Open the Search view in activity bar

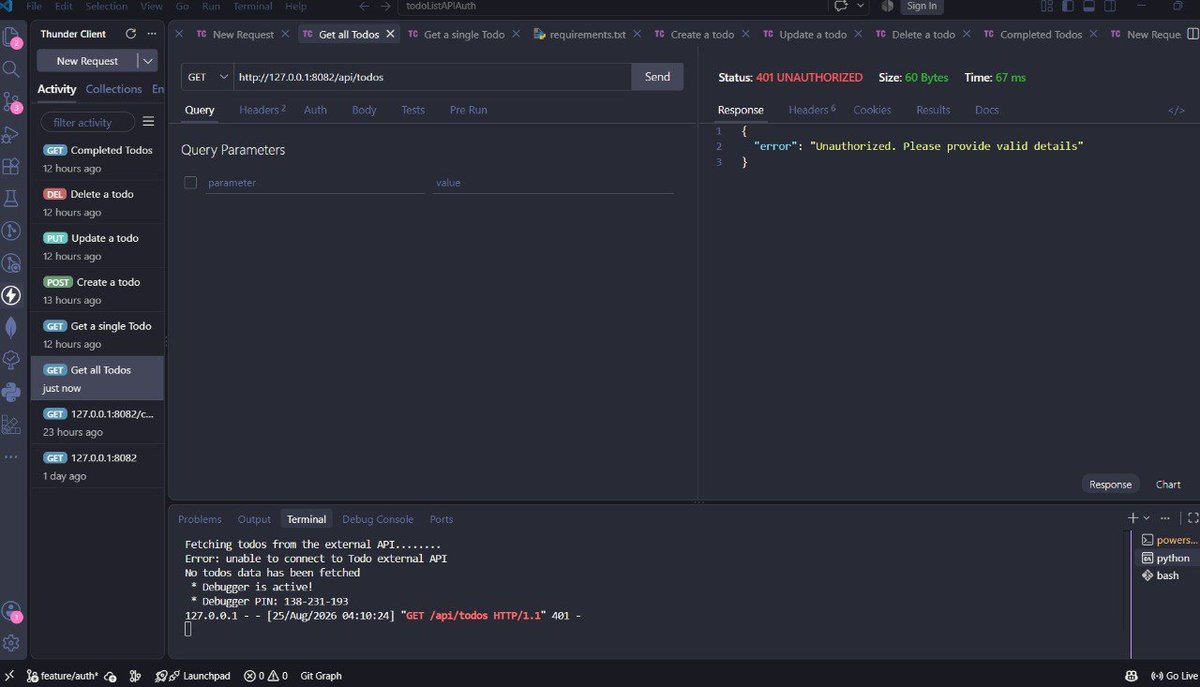pyautogui.click(x=12, y=69)
